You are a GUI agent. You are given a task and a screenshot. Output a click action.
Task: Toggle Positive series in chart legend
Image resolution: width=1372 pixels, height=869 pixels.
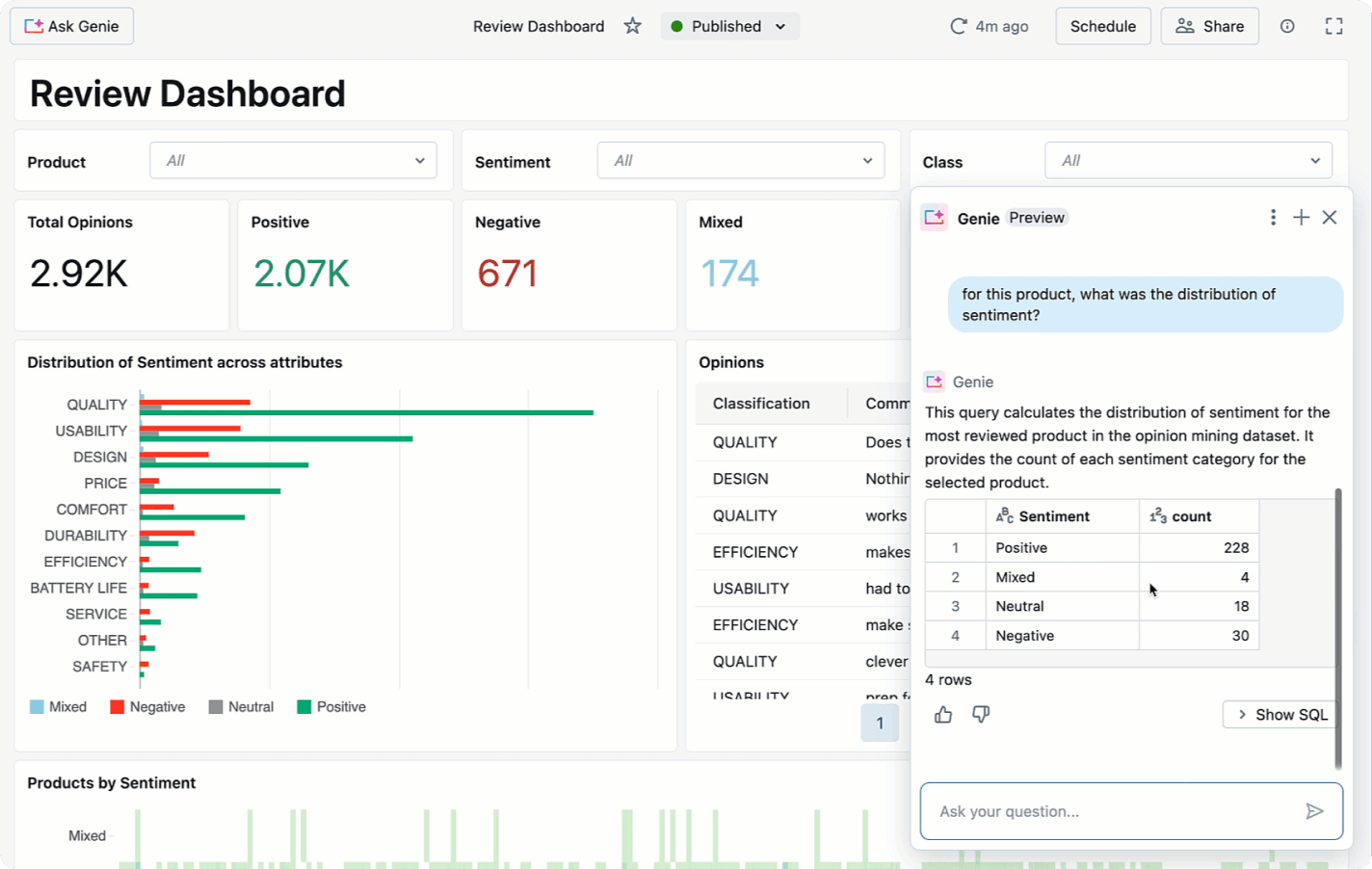coord(331,707)
